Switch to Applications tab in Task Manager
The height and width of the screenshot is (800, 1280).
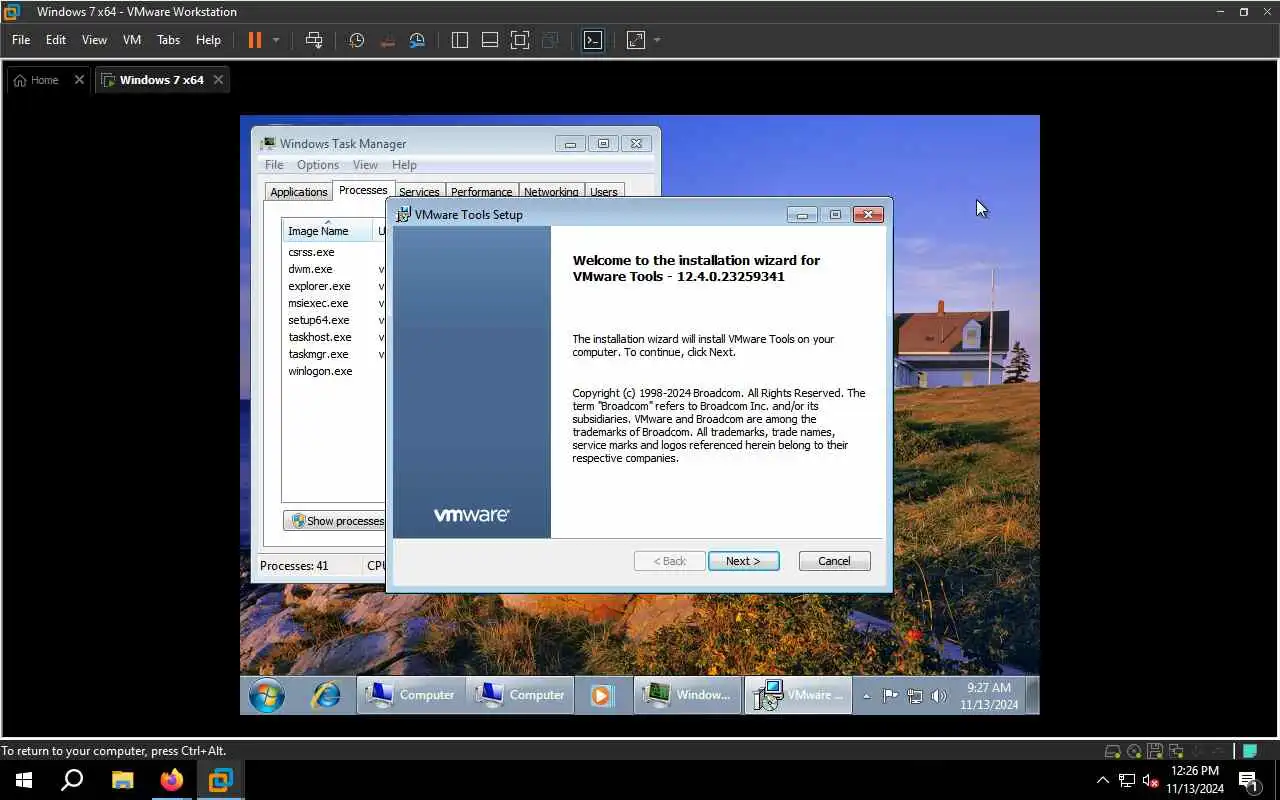(x=298, y=192)
